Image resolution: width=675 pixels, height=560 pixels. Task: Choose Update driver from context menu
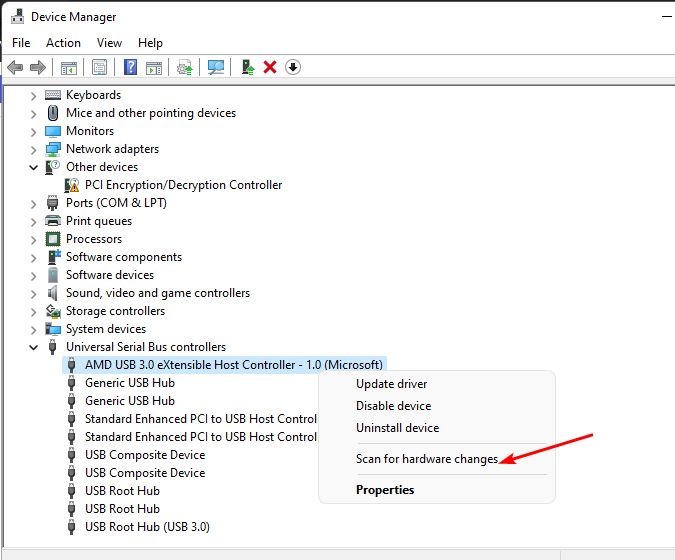point(437,384)
